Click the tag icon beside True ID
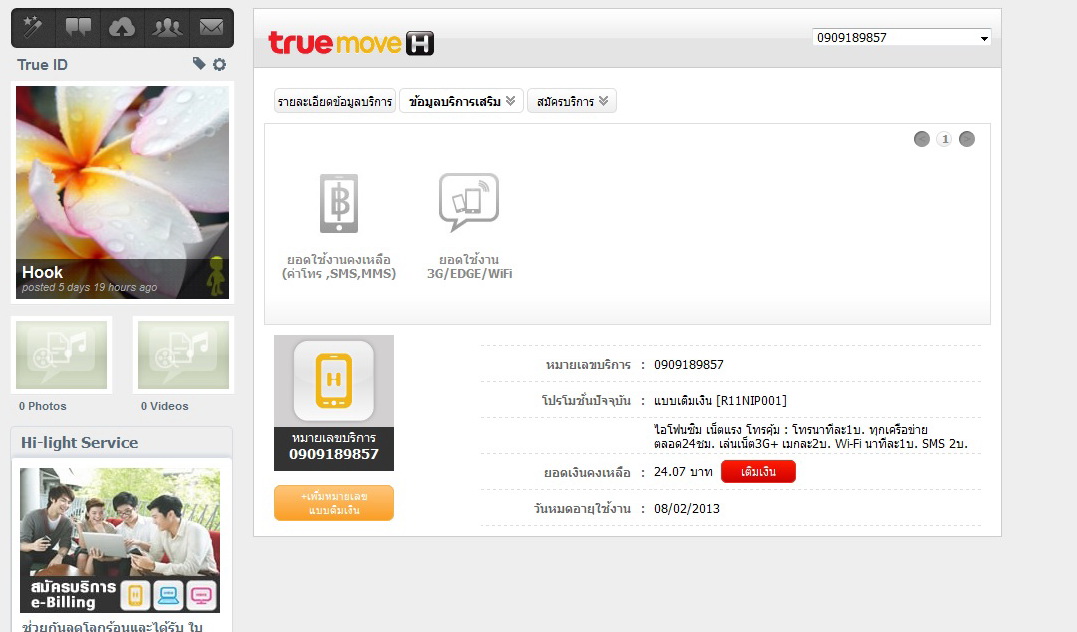Image resolution: width=1077 pixels, height=632 pixels. [x=199, y=64]
